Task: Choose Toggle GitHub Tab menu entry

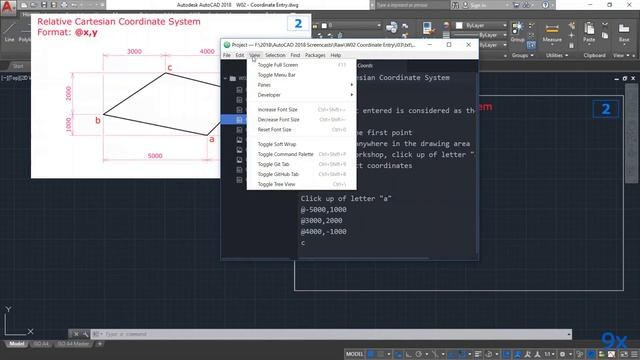Action: coord(302,174)
